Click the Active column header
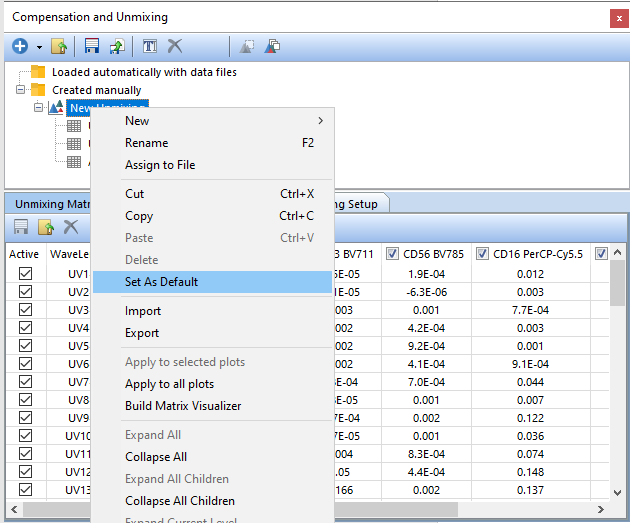 [x=24, y=254]
